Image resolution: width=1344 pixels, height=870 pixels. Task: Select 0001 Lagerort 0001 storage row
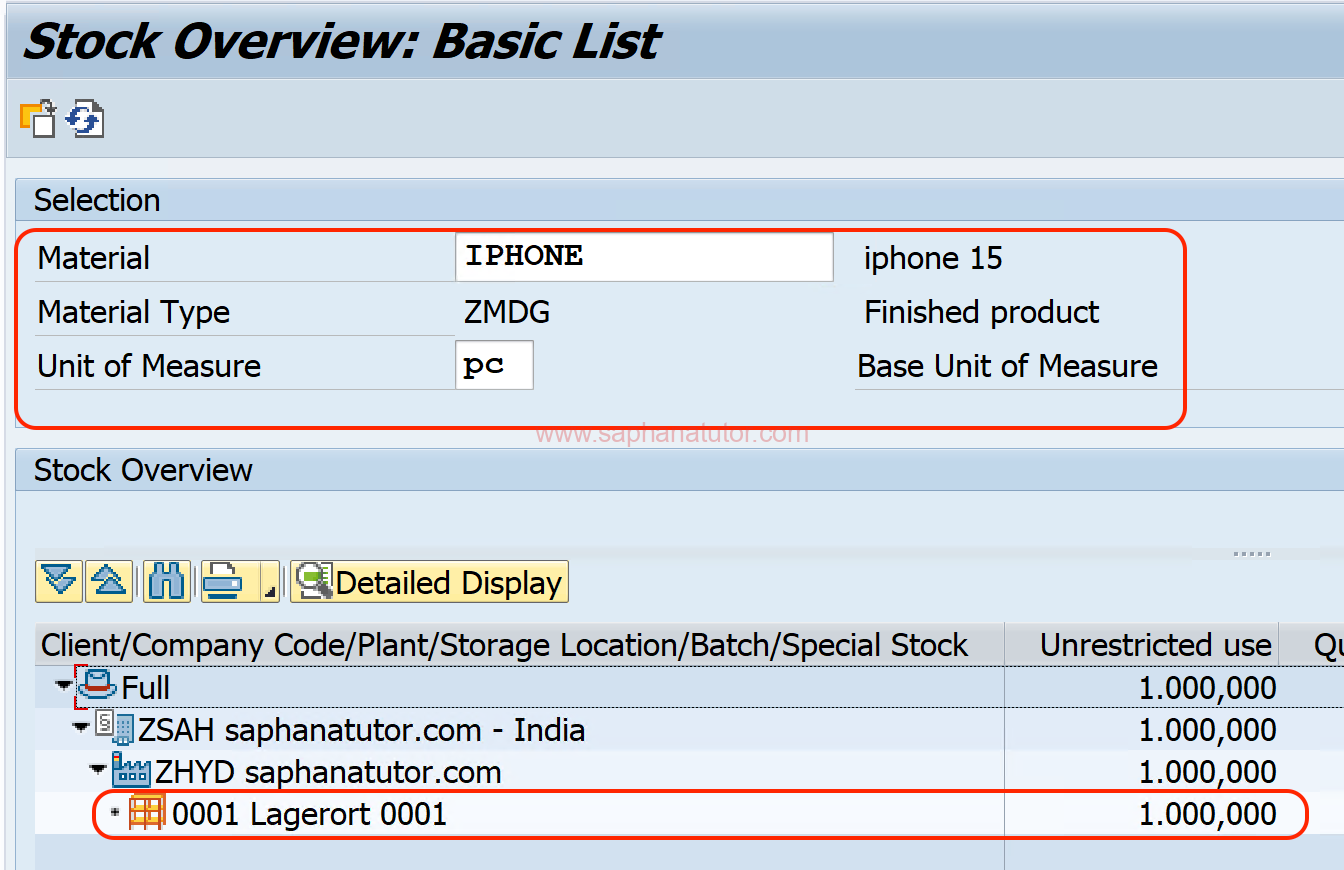[309, 814]
